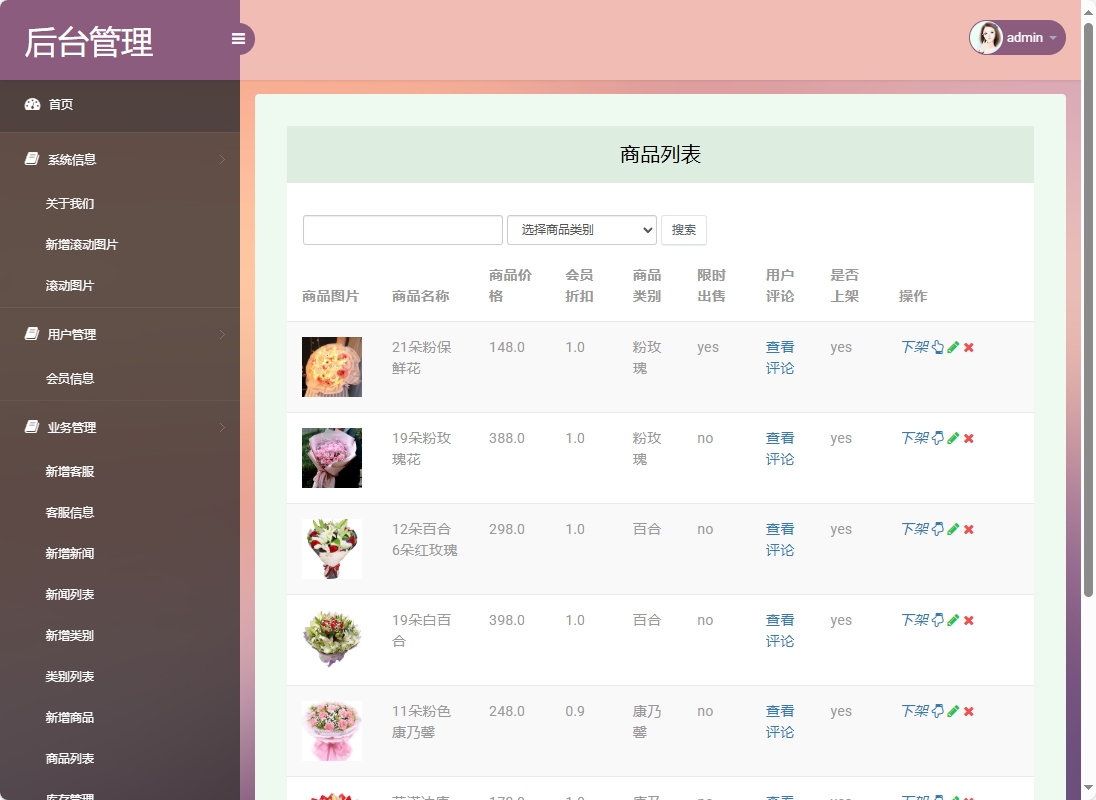Viewport: 1096px width, 800px height.
Task: Open the admin account dropdown arrow
Action: [x=1054, y=37]
